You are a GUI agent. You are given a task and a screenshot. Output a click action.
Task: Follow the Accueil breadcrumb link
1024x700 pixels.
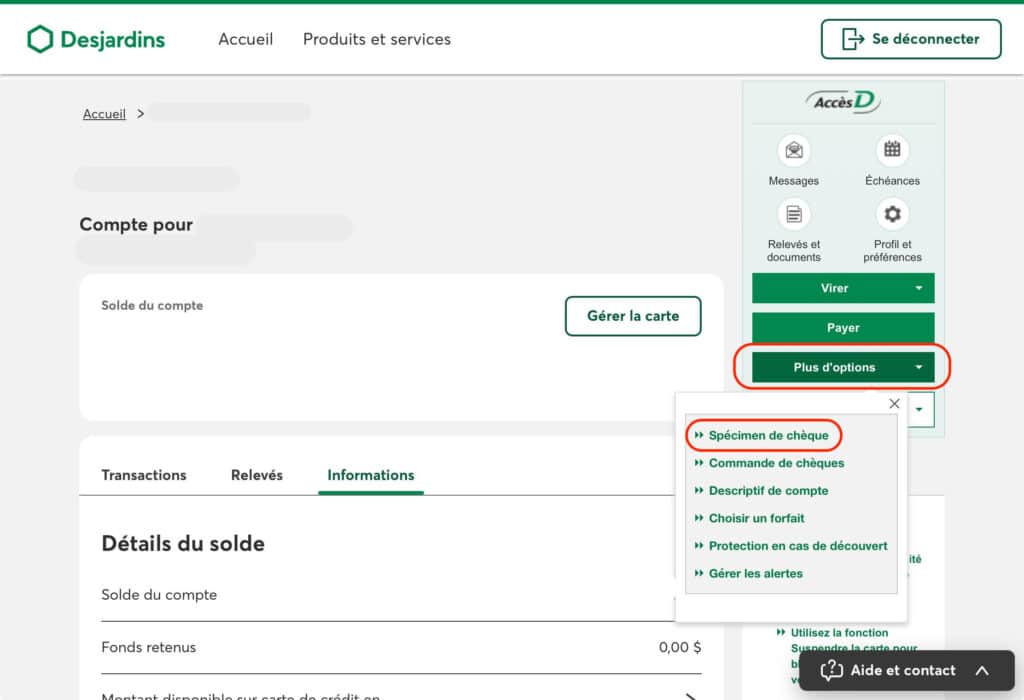coord(104,114)
